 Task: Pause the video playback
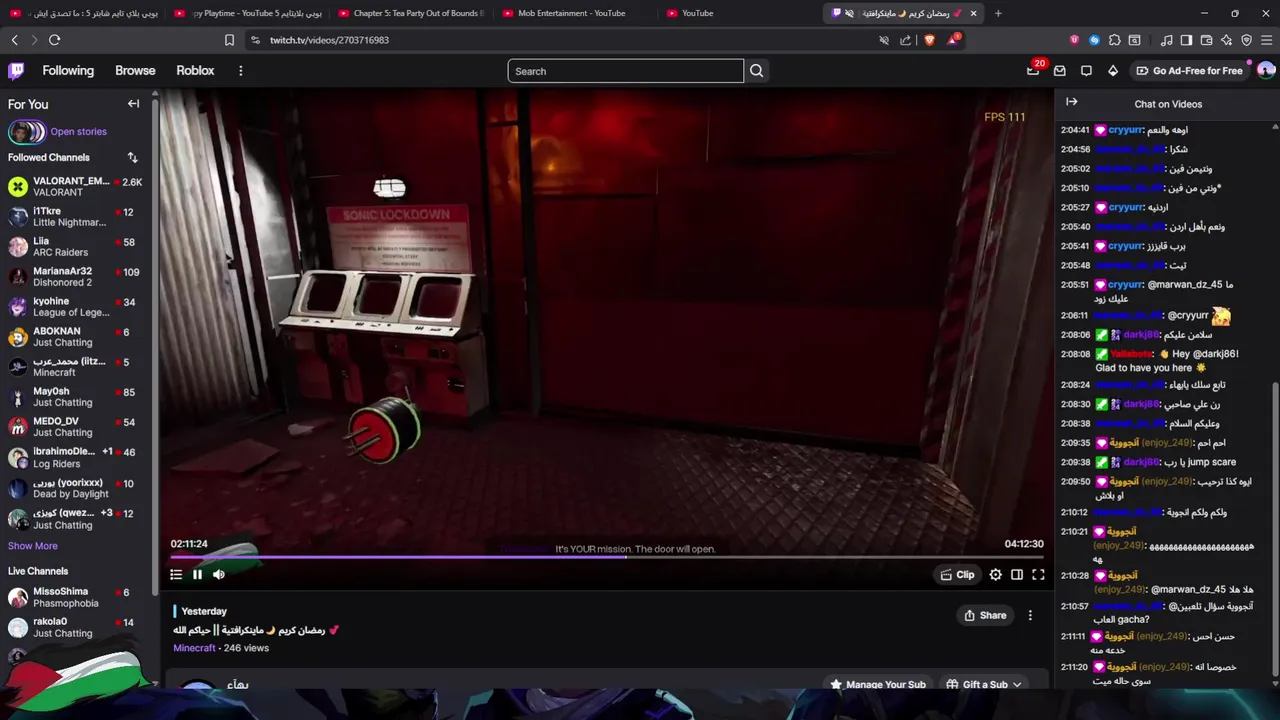pyautogui.click(x=197, y=574)
